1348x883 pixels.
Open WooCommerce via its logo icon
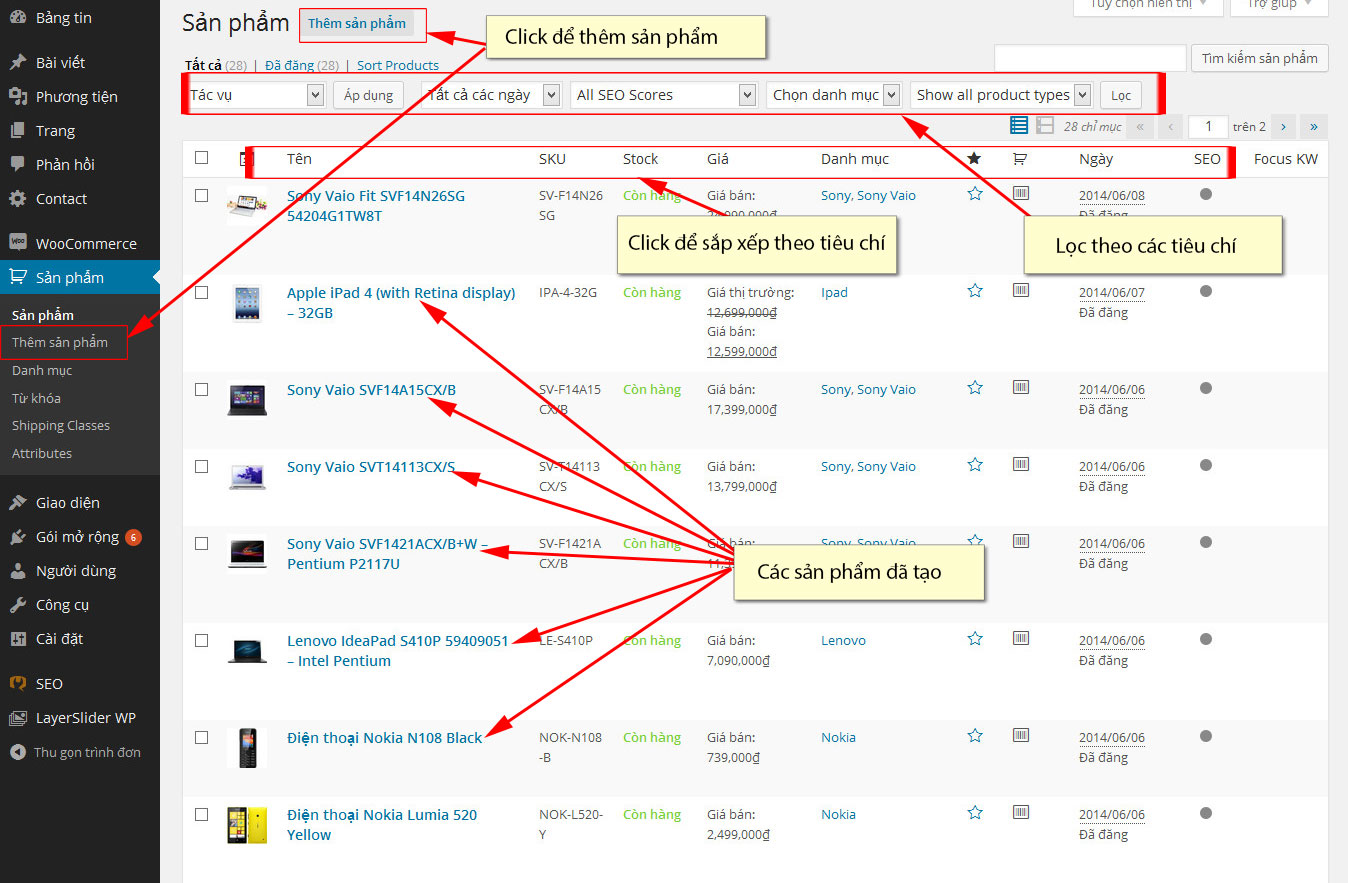(18, 243)
